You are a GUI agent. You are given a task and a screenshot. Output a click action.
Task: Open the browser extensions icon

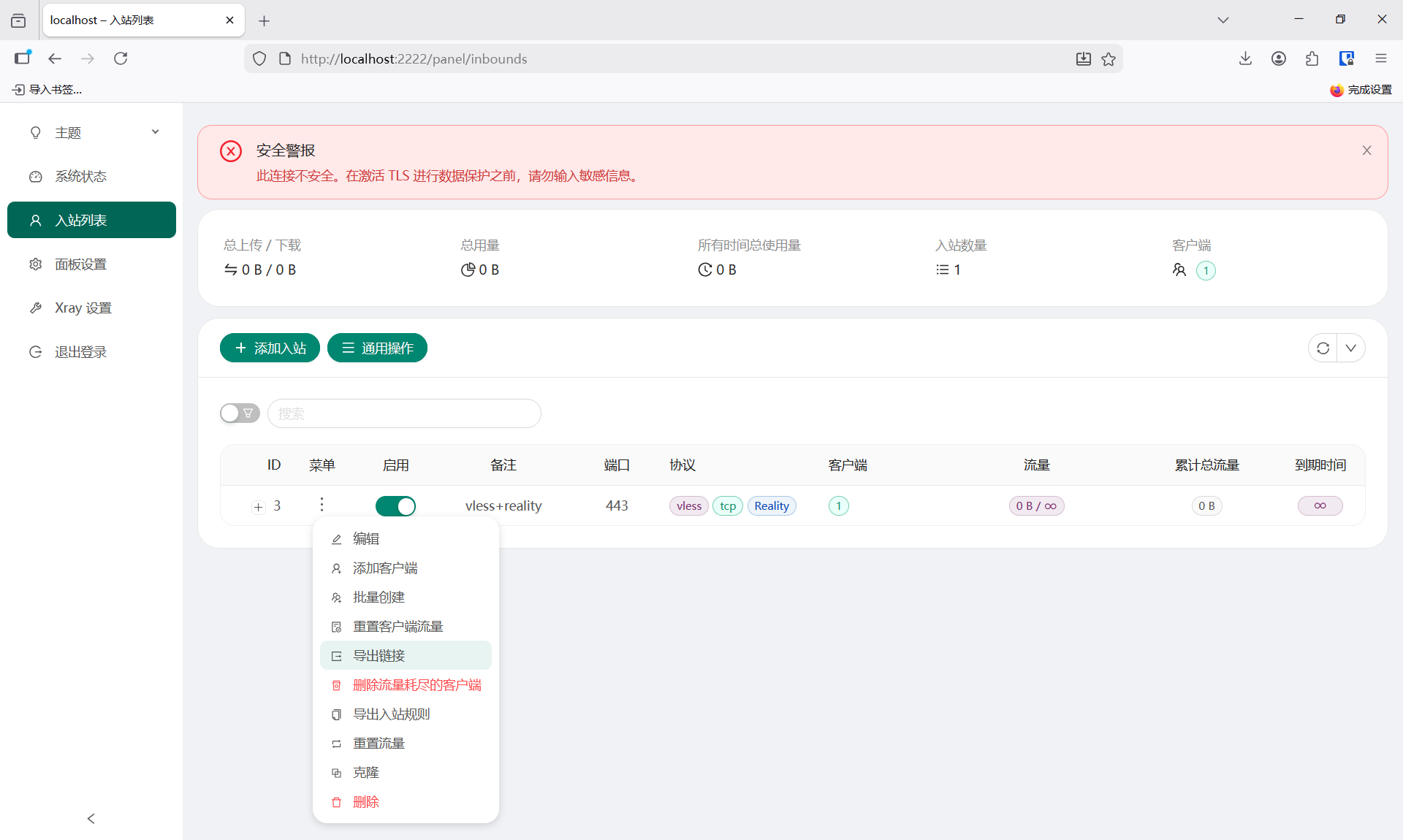[1312, 59]
